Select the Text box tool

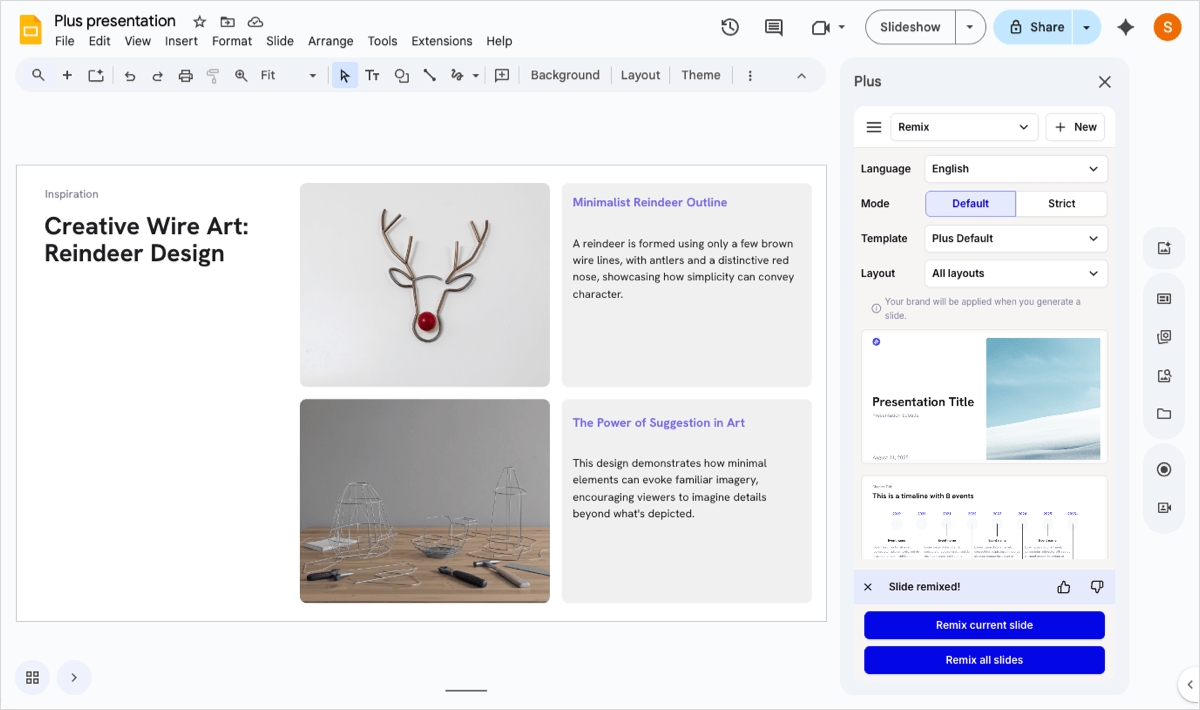[372, 75]
